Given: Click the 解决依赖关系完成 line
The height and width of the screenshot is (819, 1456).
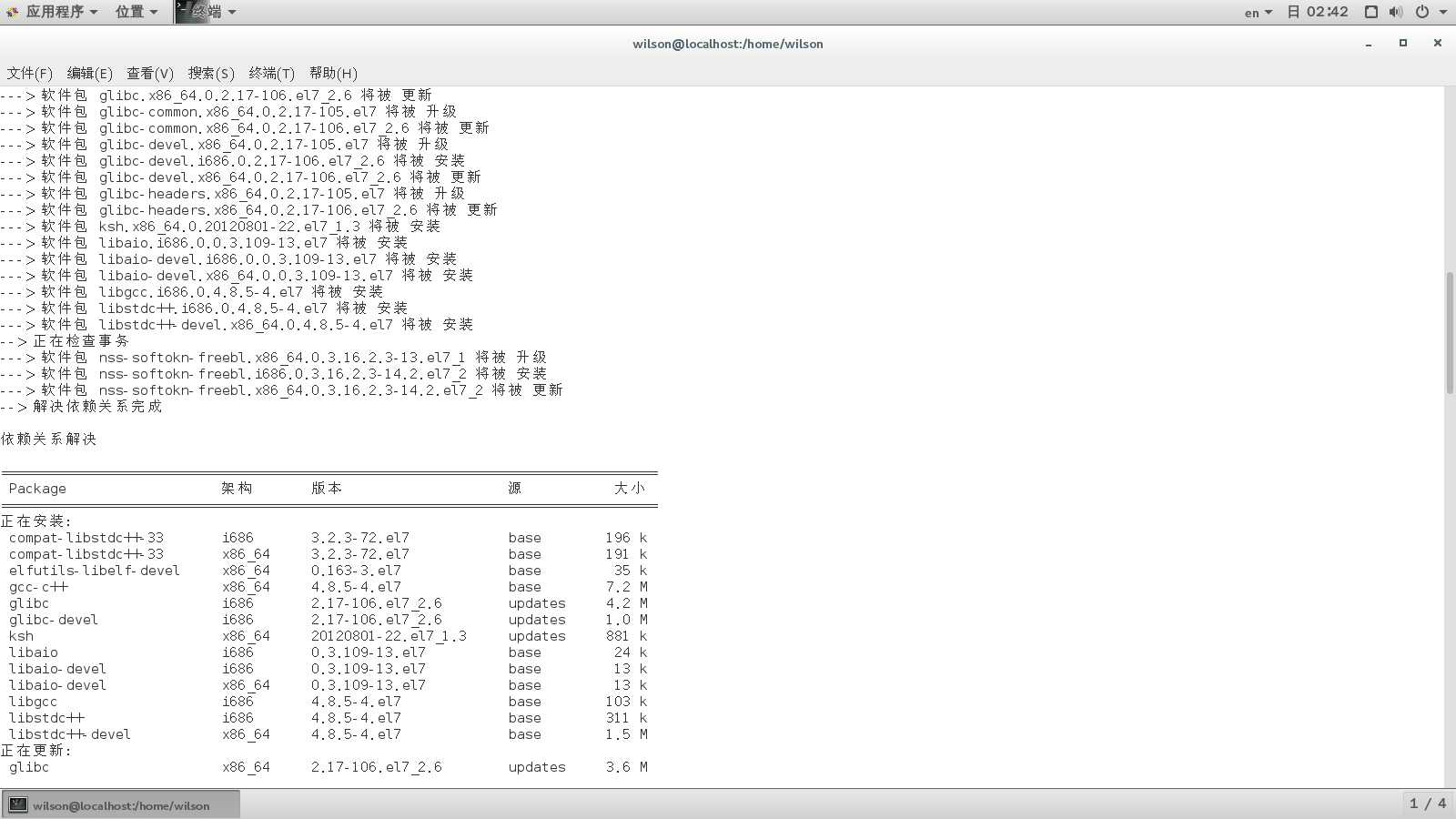Looking at the screenshot, I should tap(81, 407).
